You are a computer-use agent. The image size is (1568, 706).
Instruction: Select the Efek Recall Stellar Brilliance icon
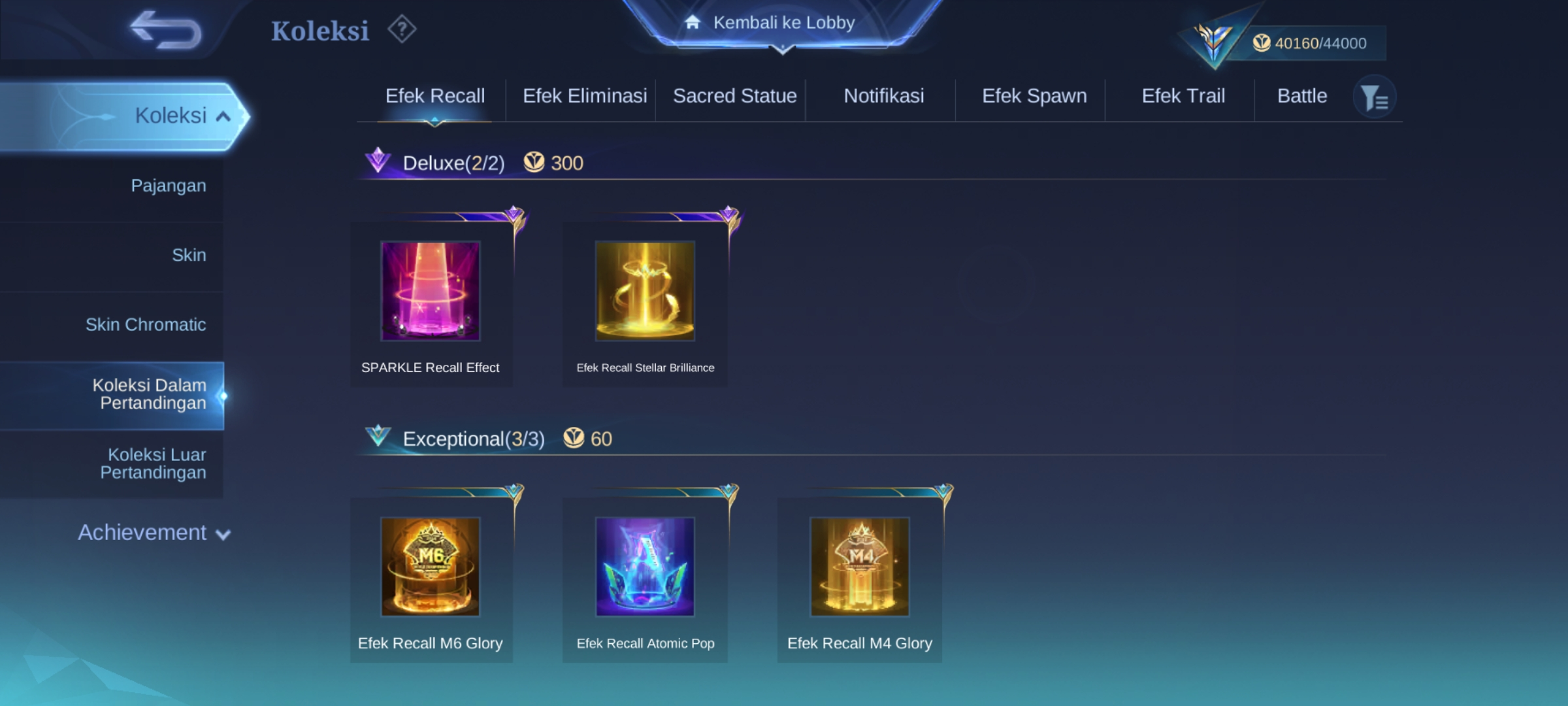[x=645, y=291]
